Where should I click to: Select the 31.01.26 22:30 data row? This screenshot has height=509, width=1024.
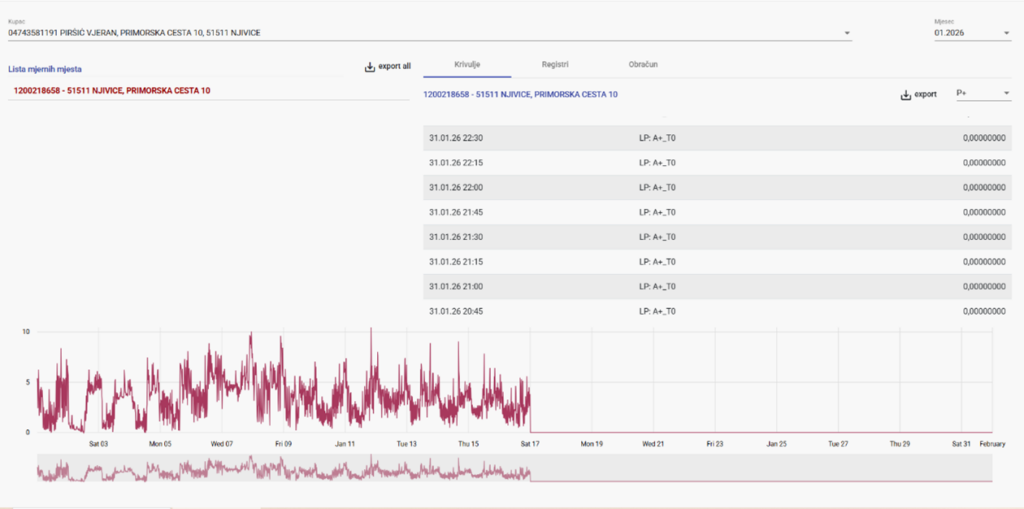point(716,138)
